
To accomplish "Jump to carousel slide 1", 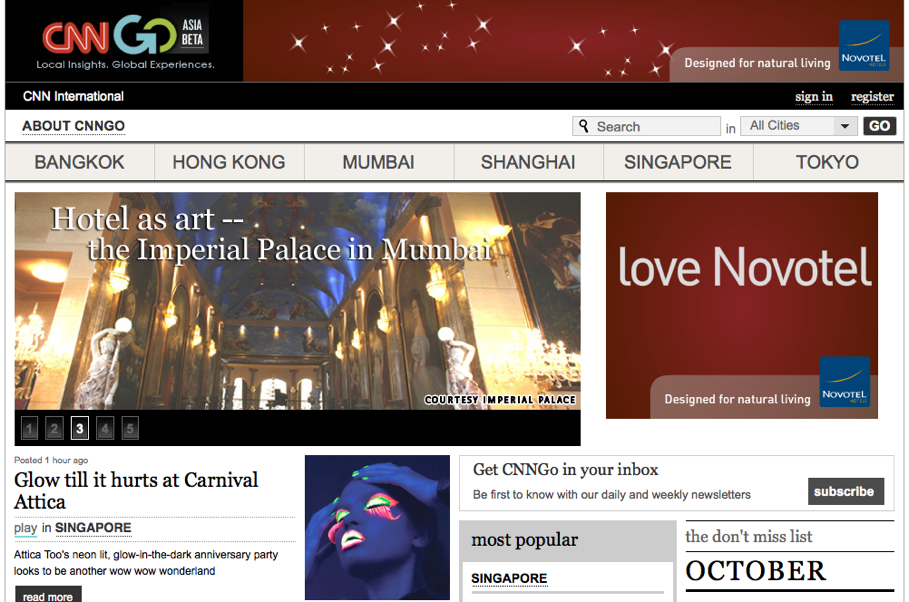I will point(29,428).
